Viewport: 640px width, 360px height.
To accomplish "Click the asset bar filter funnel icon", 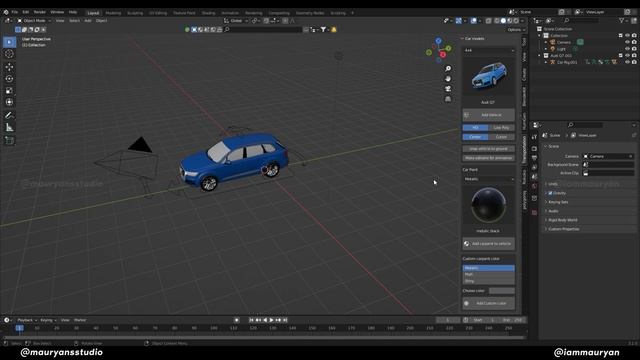I will [323, 29].
